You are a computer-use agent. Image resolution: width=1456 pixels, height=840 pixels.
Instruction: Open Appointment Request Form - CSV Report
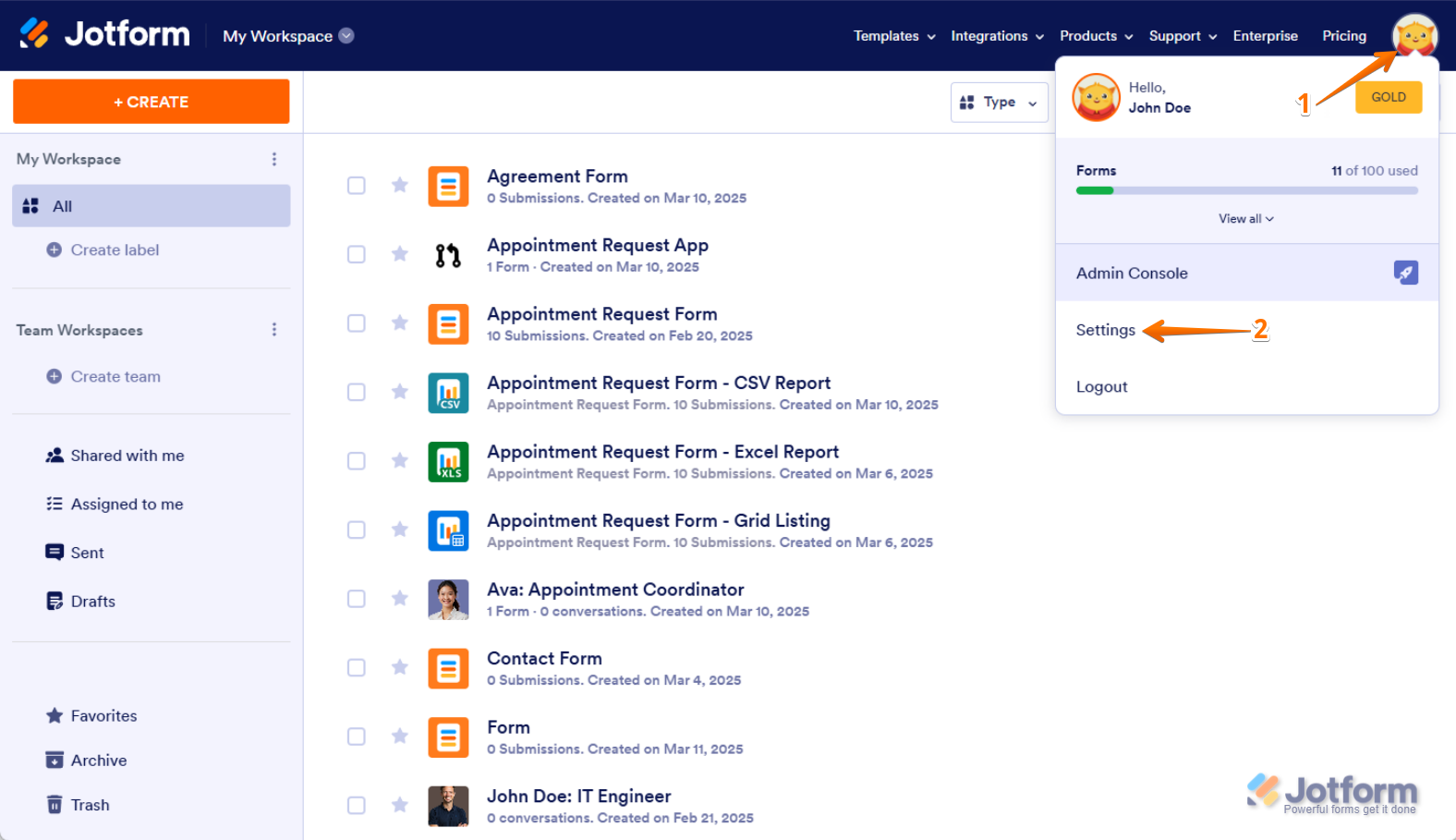659,383
